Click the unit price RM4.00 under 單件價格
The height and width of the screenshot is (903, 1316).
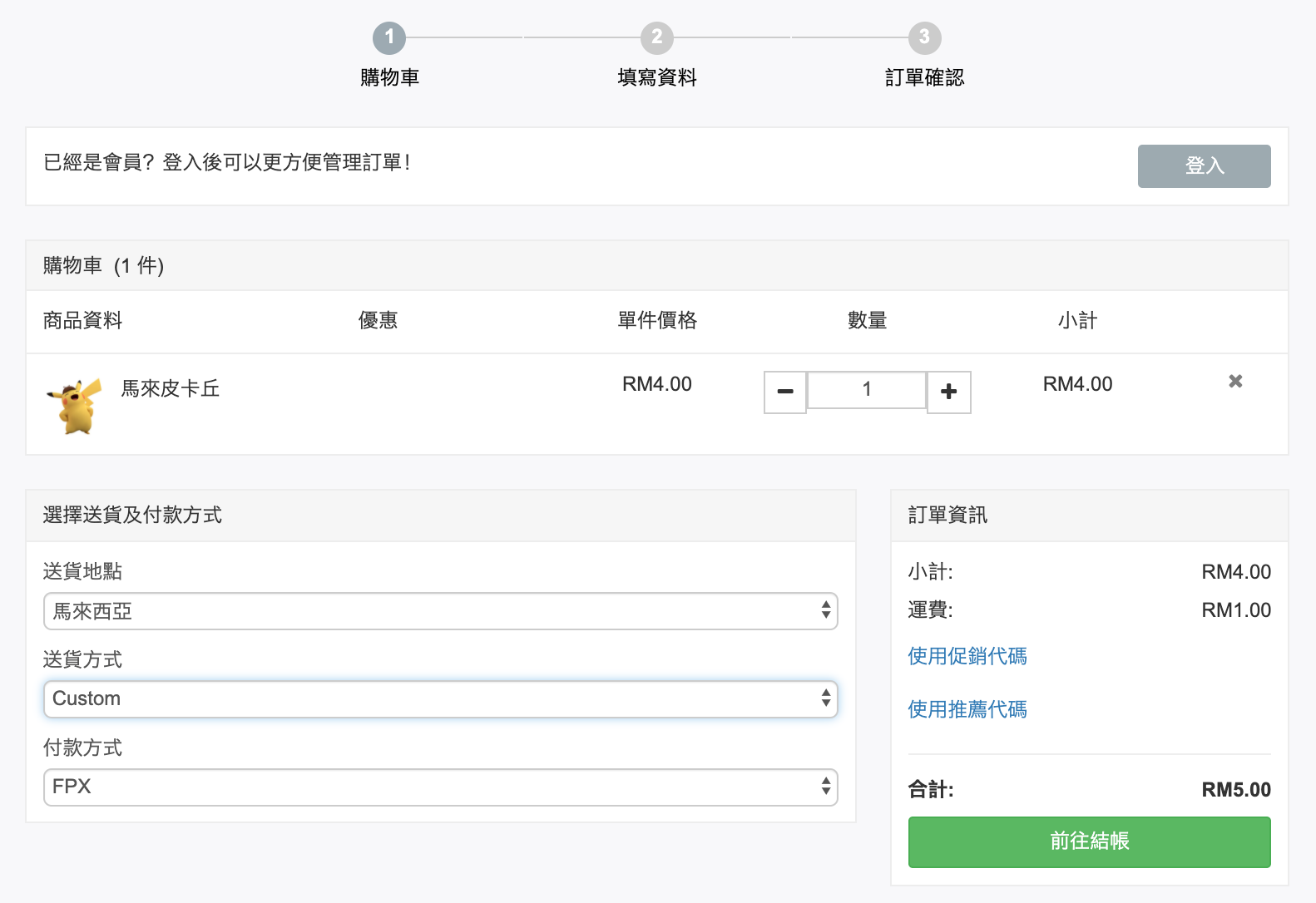click(x=657, y=384)
